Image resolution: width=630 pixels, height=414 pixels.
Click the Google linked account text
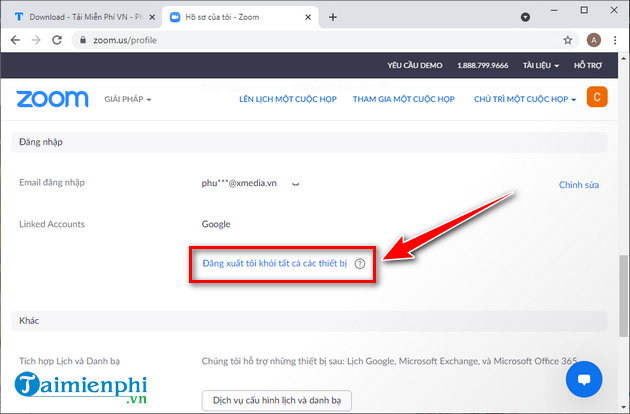click(x=216, y=224)
